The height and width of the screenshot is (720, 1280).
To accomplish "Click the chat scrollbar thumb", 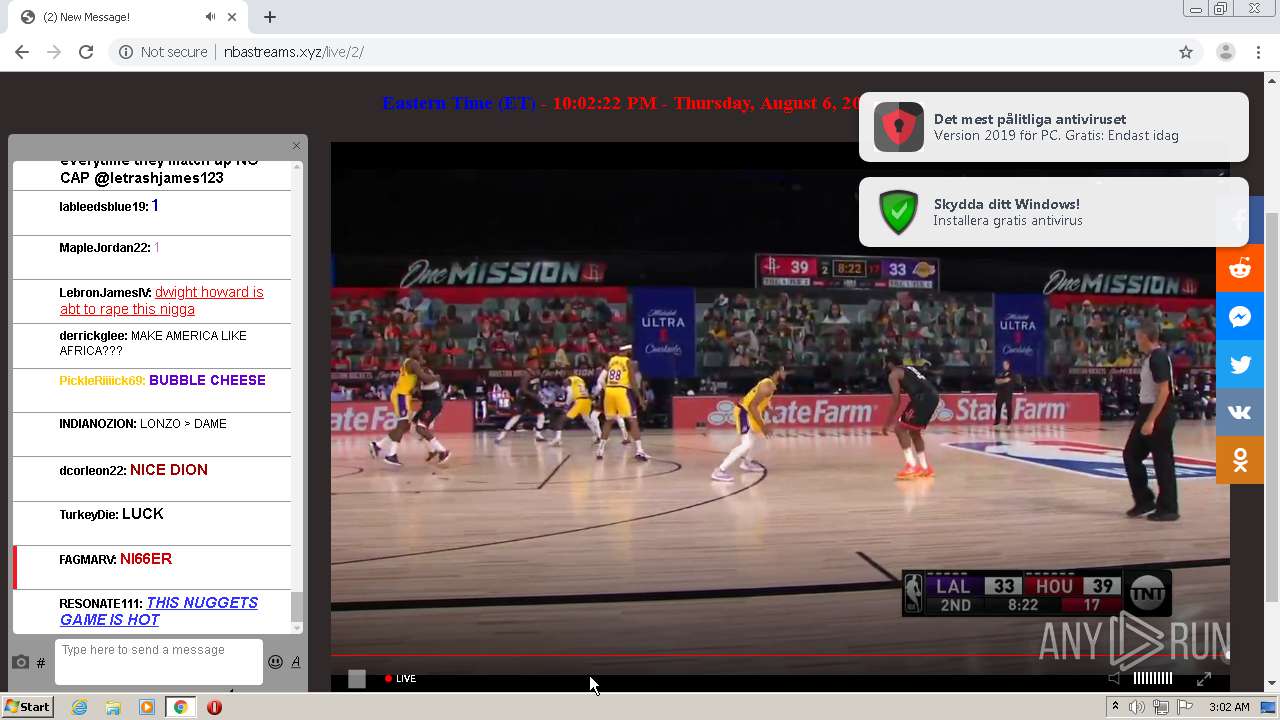I will (x=297, y=606).
